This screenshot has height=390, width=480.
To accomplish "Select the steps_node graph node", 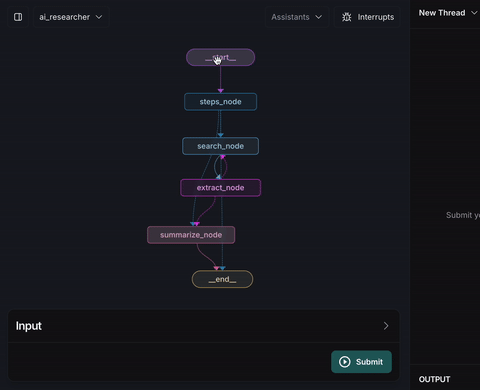I will pyautogui.click(x=220, y=102).
